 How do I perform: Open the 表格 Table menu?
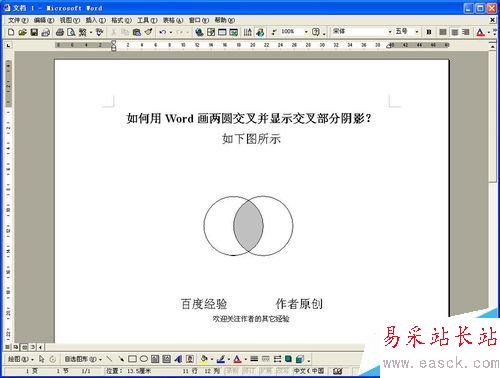click(x=173, y=20)
